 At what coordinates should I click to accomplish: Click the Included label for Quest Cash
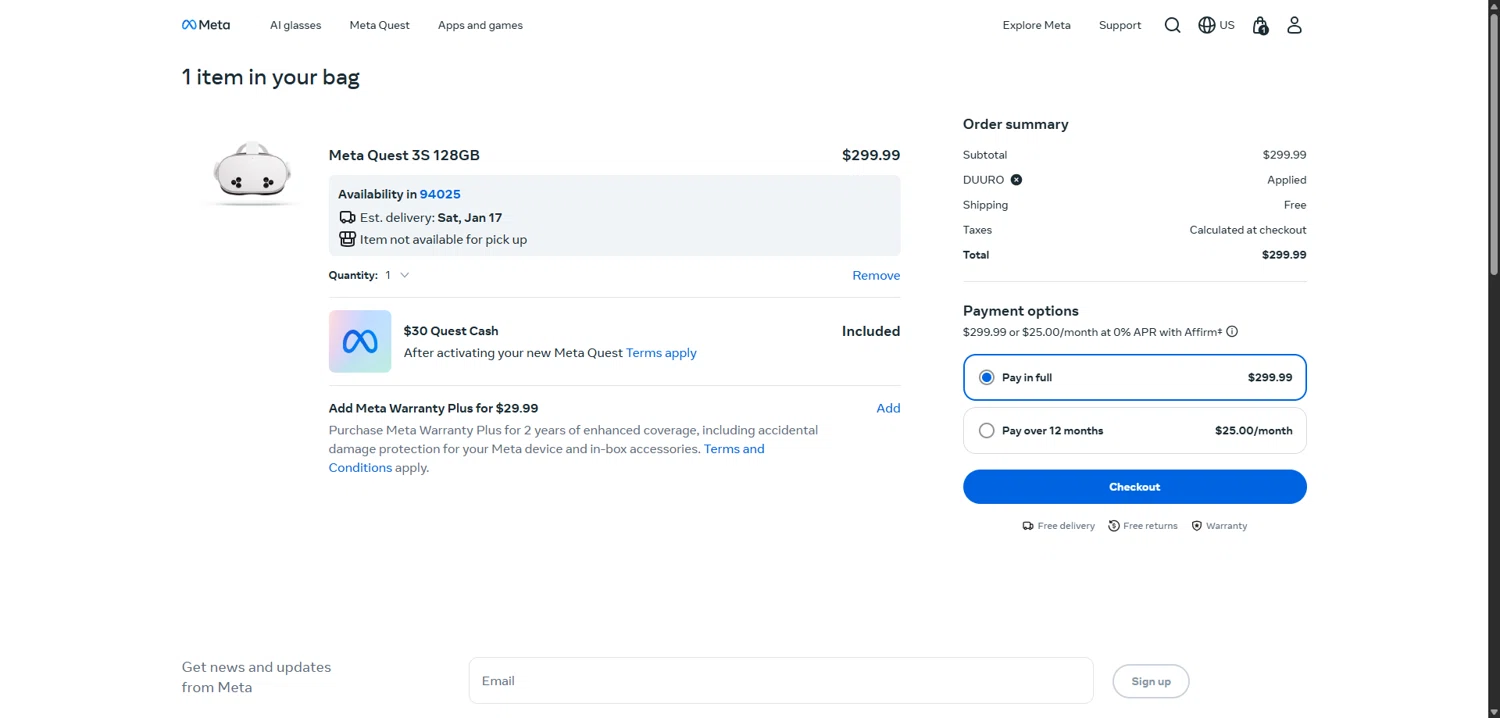[871, 331]
